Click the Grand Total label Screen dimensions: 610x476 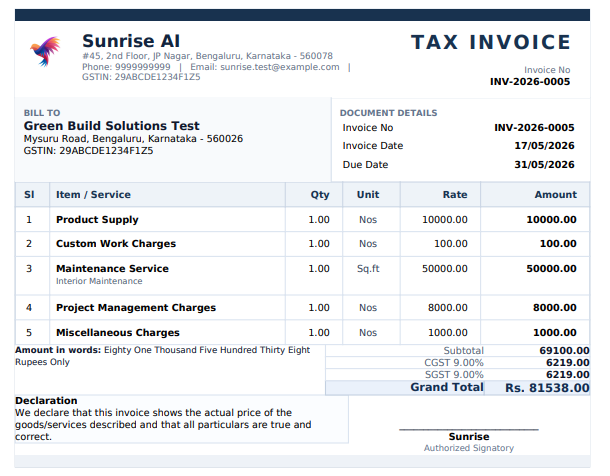[x=447, y=387]
